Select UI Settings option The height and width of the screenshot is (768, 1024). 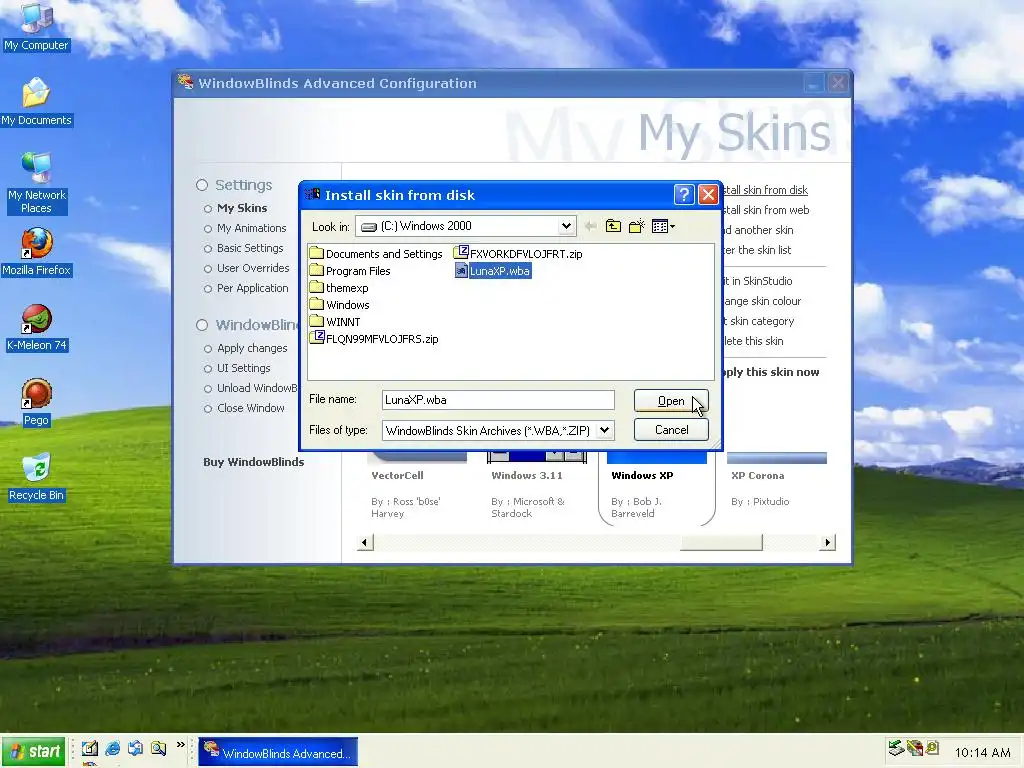[x=237, y=368]
